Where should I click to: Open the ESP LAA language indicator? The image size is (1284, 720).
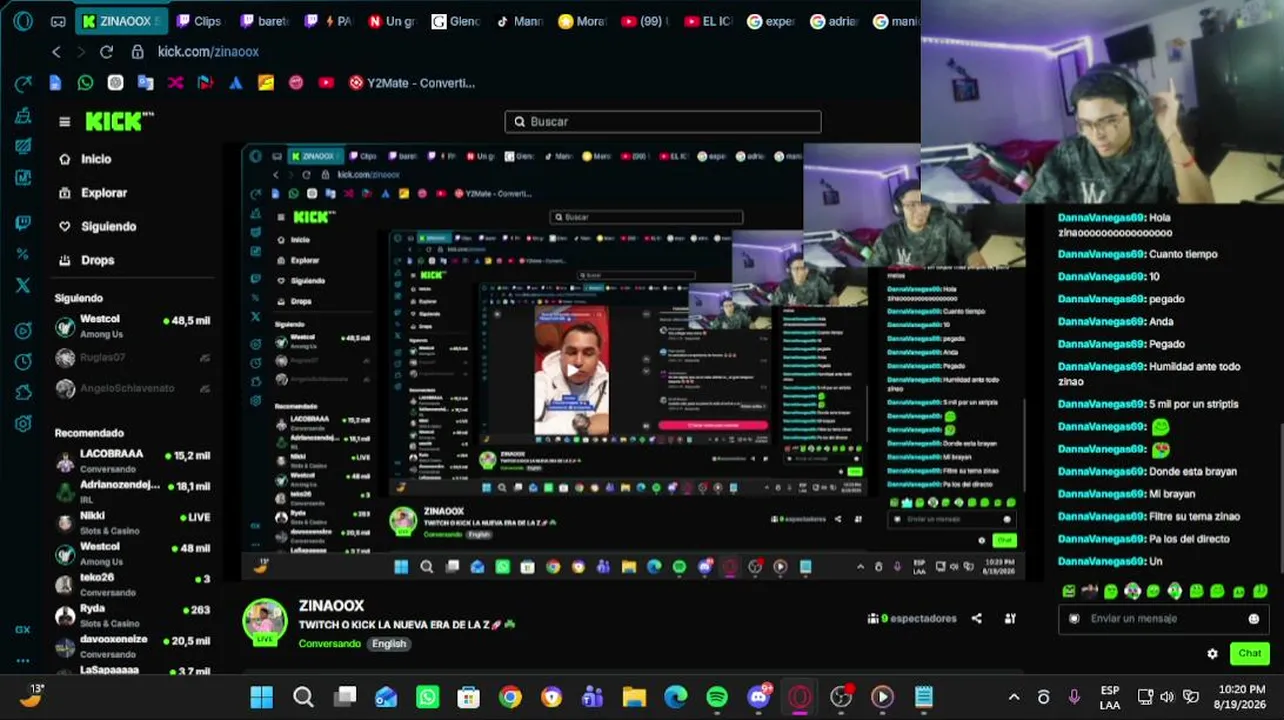pyautogui.click(x=1110, y=697)
